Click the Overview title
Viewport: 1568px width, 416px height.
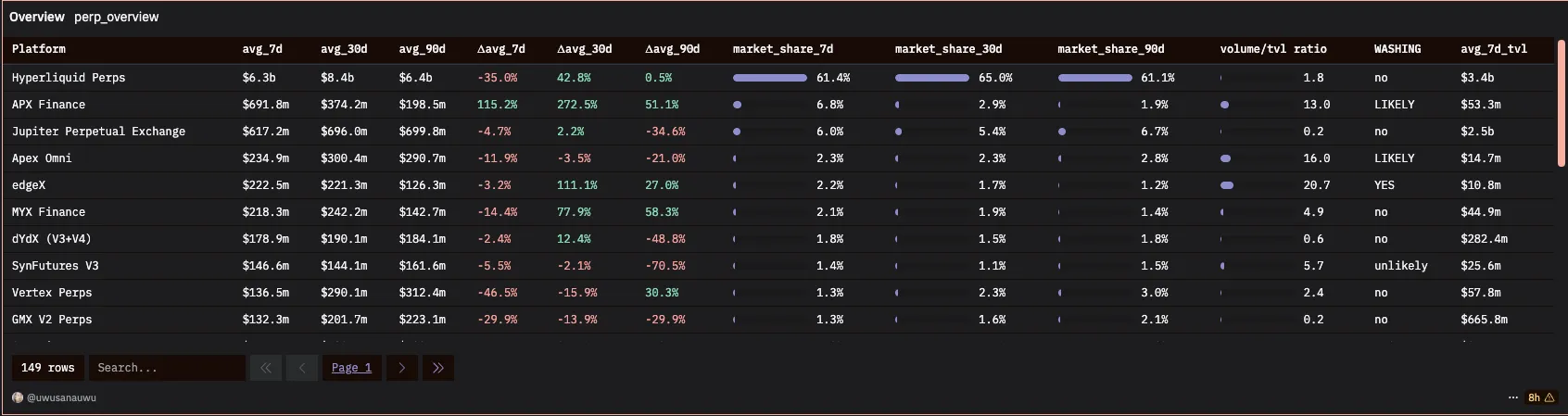pyautogui.click(x=37, y=17)
